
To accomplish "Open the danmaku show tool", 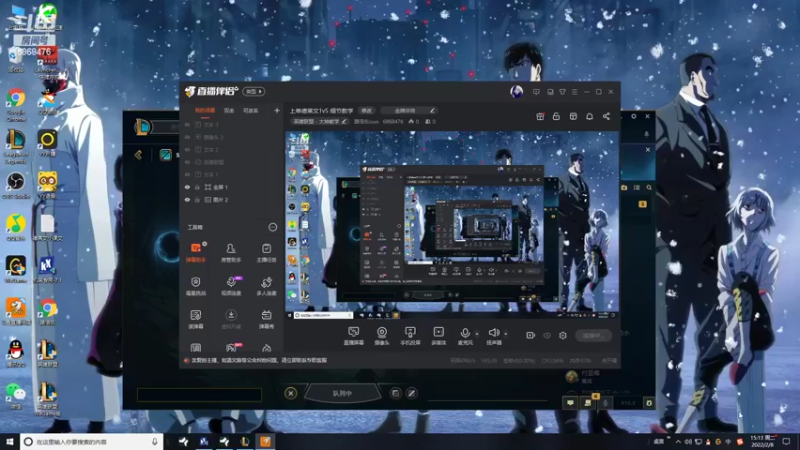I will coord(266,319).
